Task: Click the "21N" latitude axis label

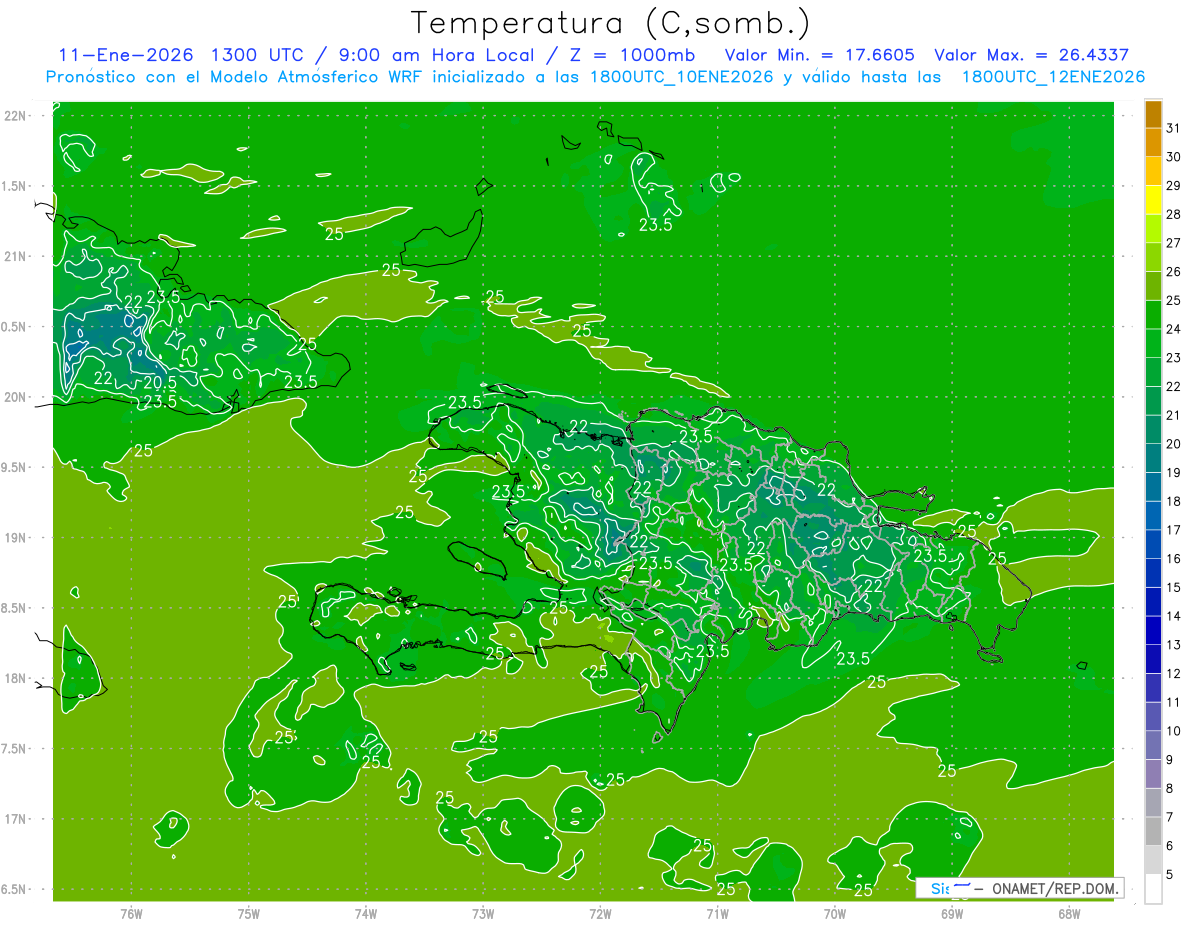Action: tap(17, 257)
